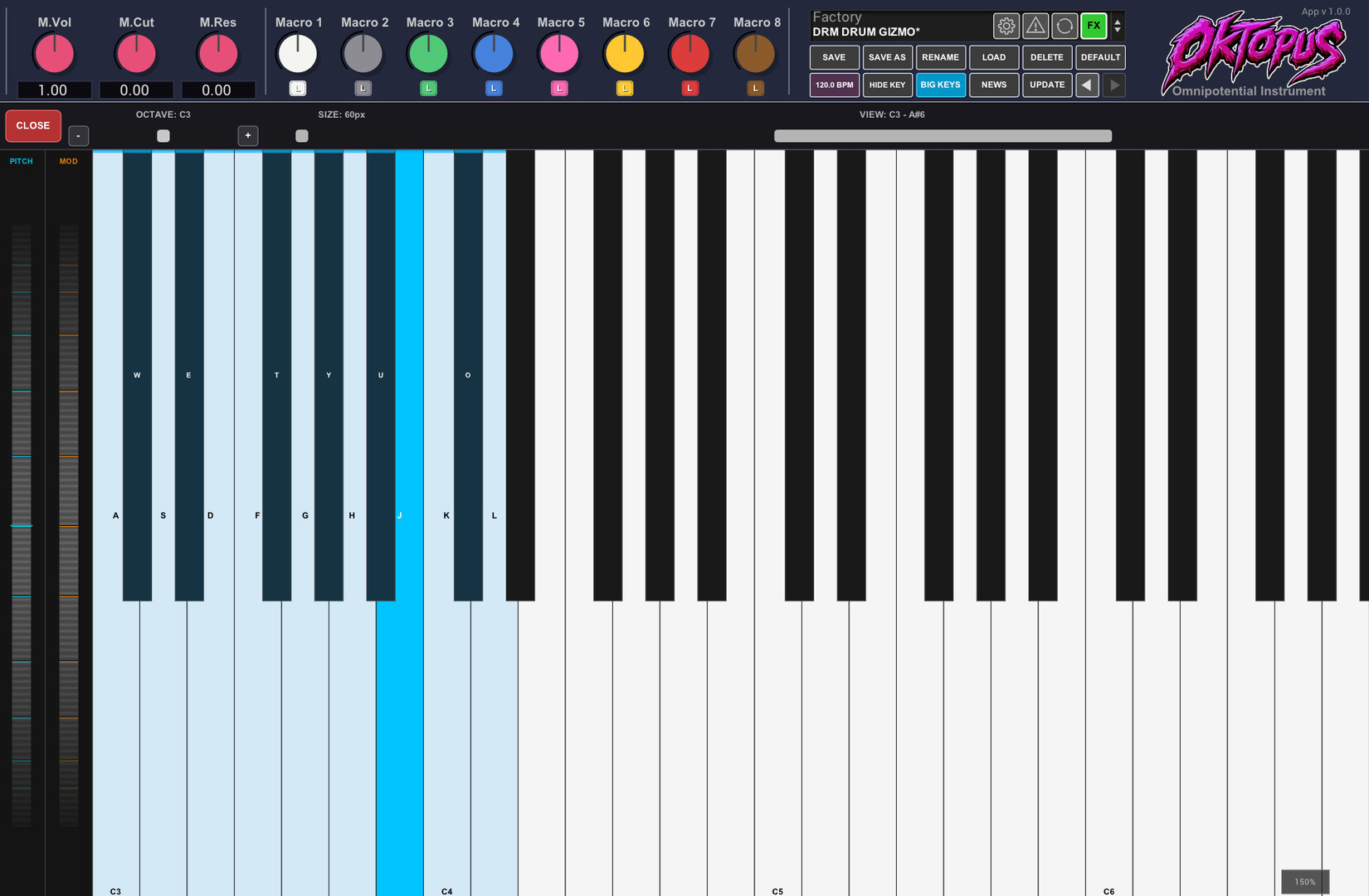Click the UPDATE button
Viewport: 1369px width, 896px height.
point(1047,85)
